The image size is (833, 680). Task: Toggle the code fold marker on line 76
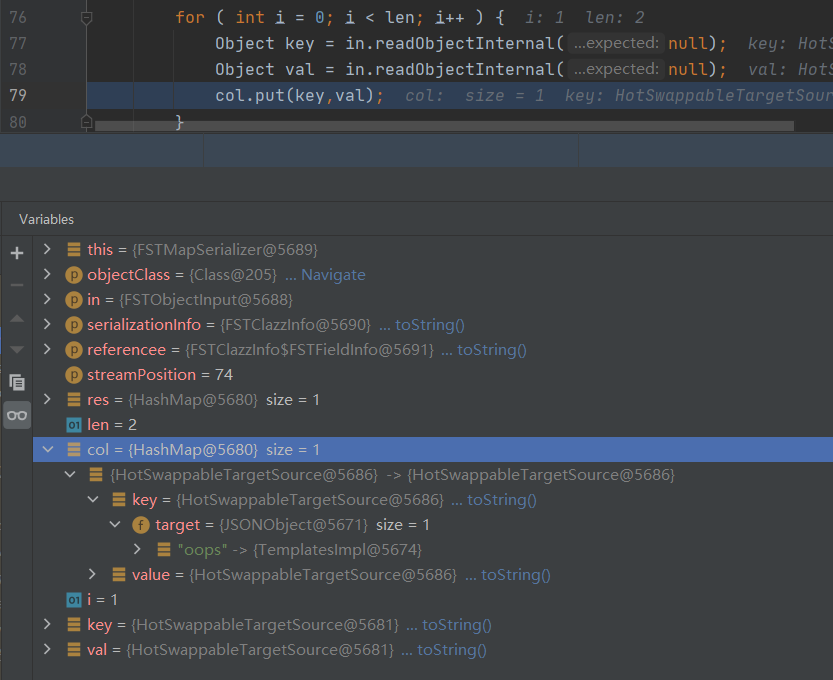point(86,18)
